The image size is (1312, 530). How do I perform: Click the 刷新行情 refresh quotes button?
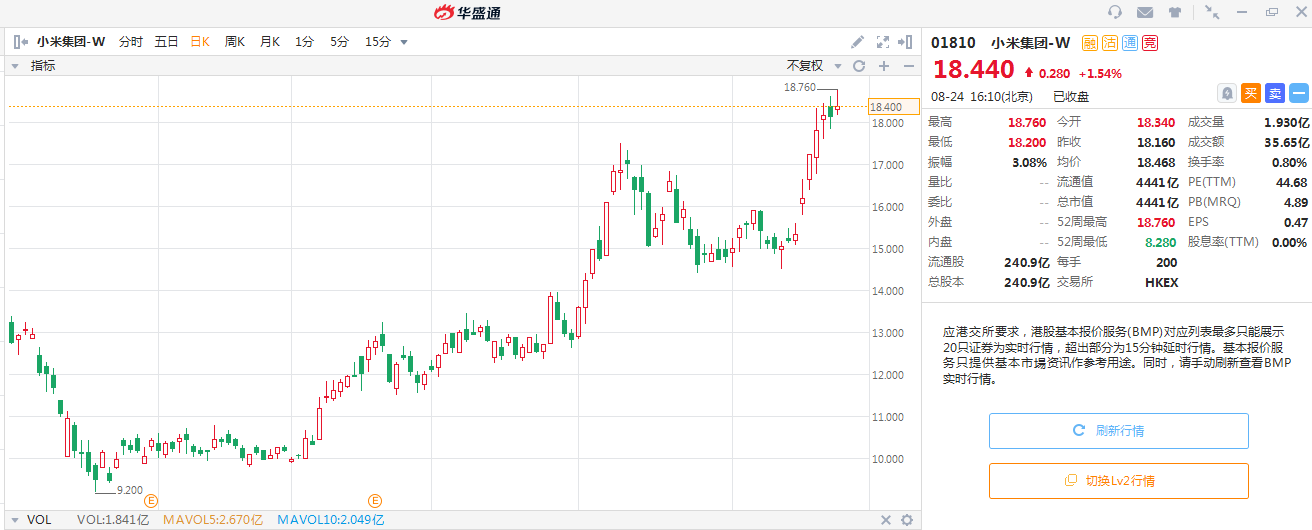pos(1118,431)
